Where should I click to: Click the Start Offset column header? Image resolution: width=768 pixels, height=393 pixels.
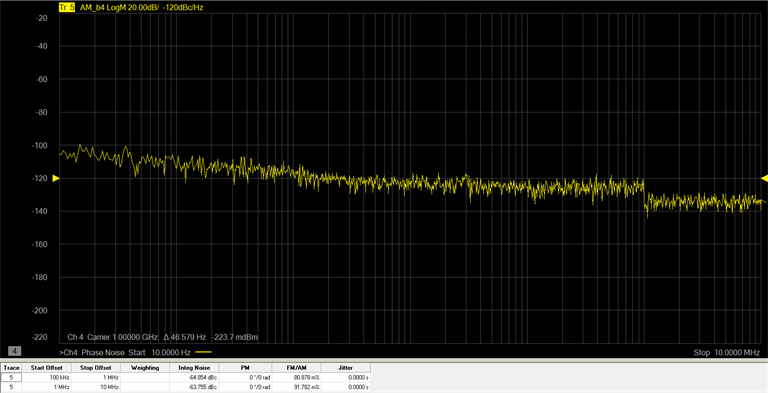coord(47,368)
